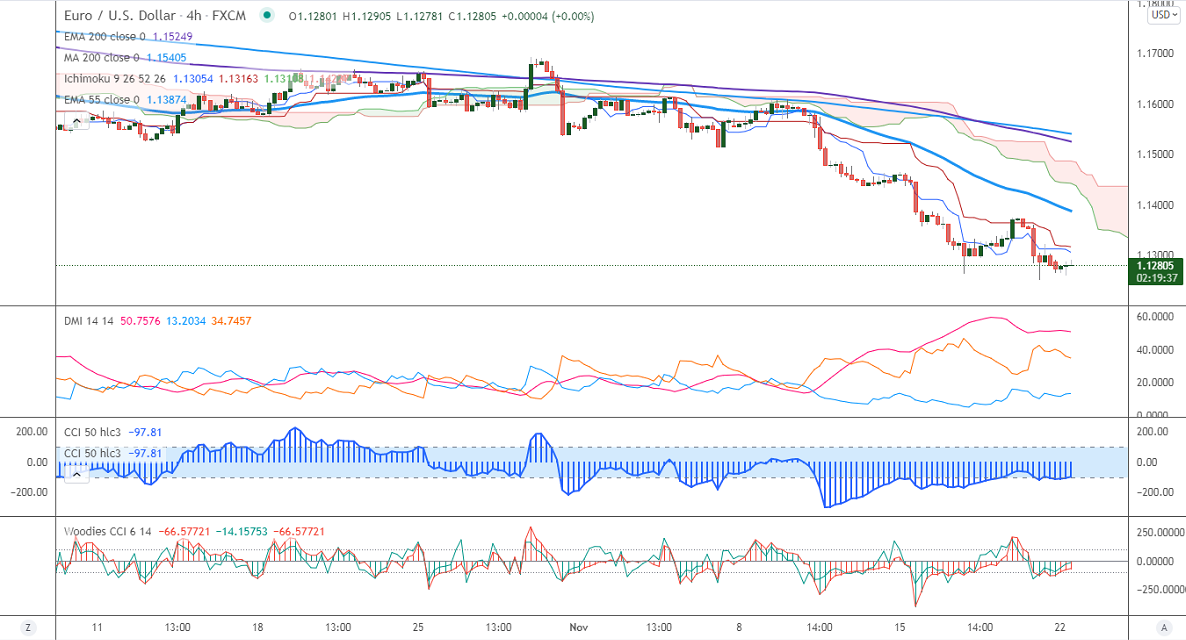Click DMI value 13.2034
Screen dimensions: 1186x640
[x=186, y=321]
